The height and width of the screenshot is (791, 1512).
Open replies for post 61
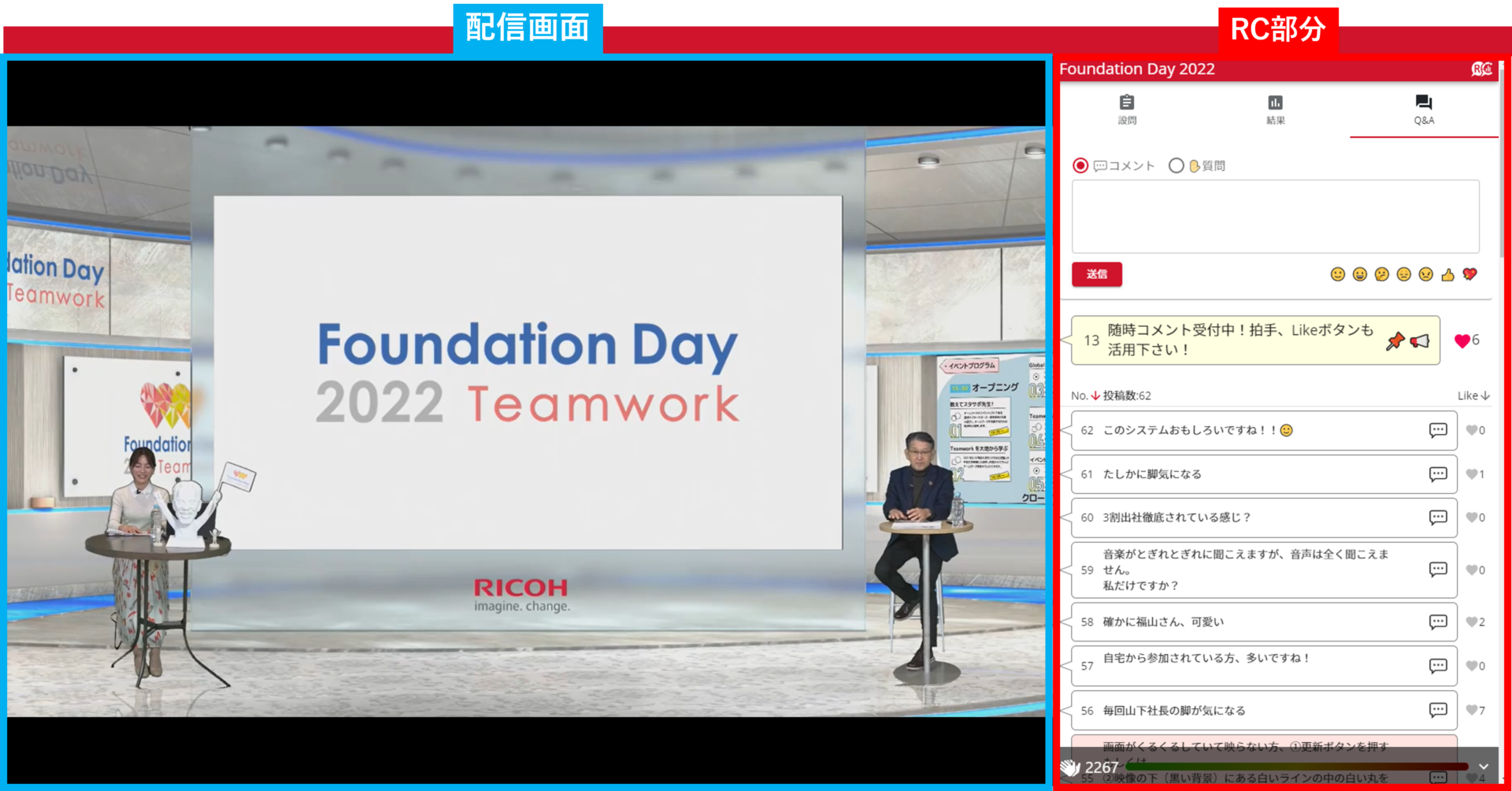pos(1438,474)
